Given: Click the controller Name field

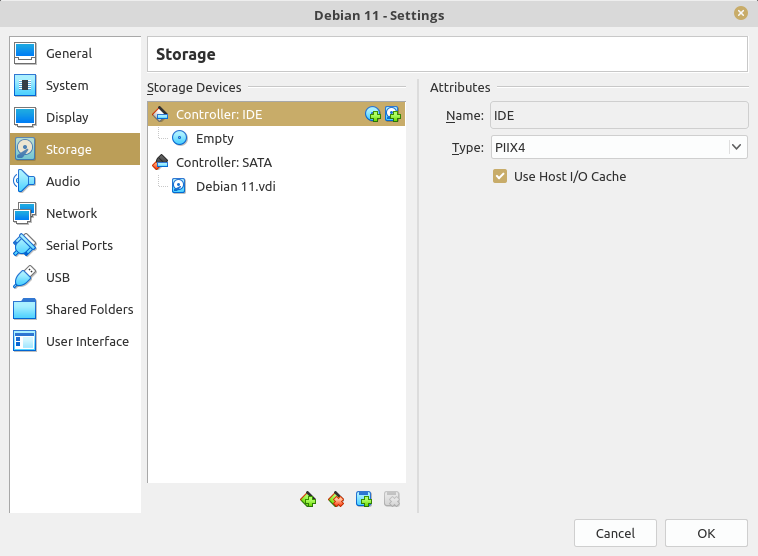Looking at the screenshot, I should click(x=619, y=116).
